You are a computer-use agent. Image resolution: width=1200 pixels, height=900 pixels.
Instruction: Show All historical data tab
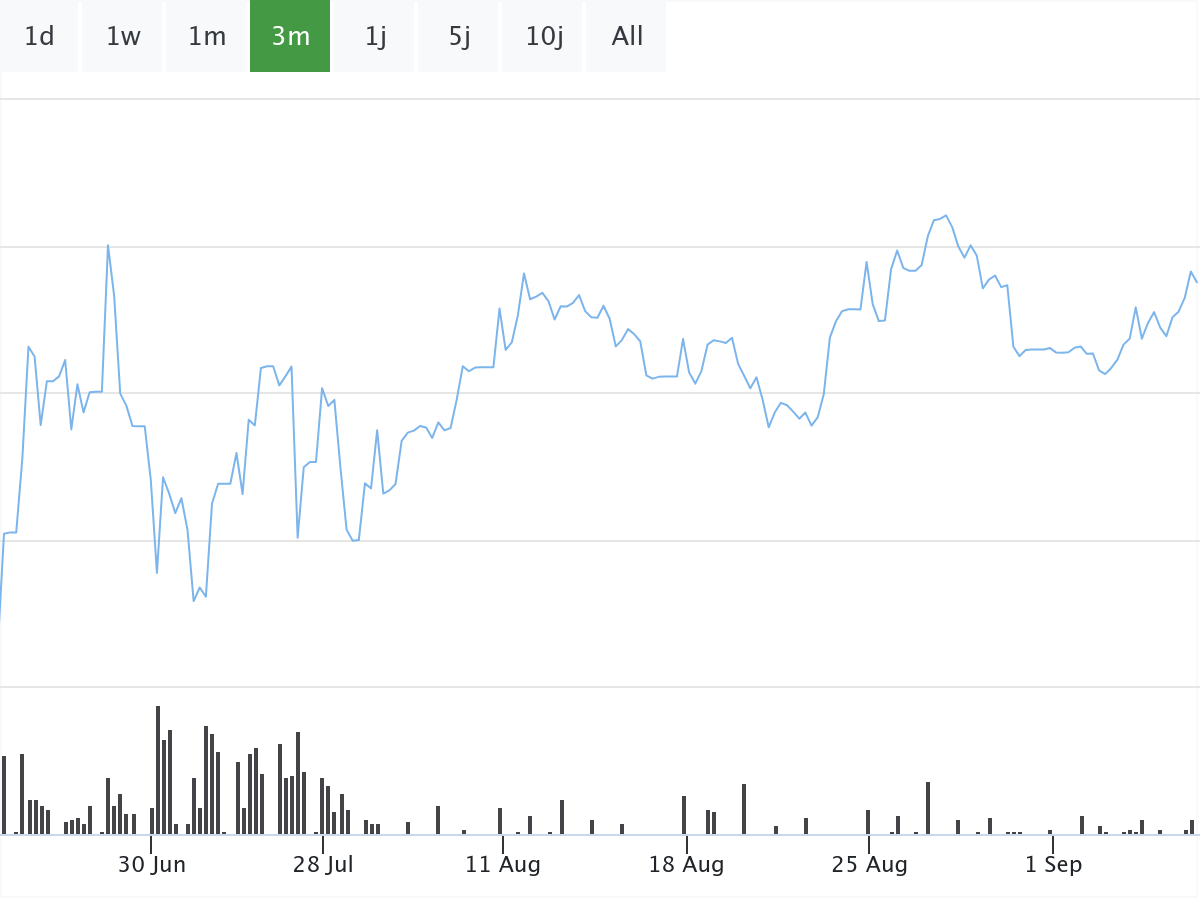(627, 37)
